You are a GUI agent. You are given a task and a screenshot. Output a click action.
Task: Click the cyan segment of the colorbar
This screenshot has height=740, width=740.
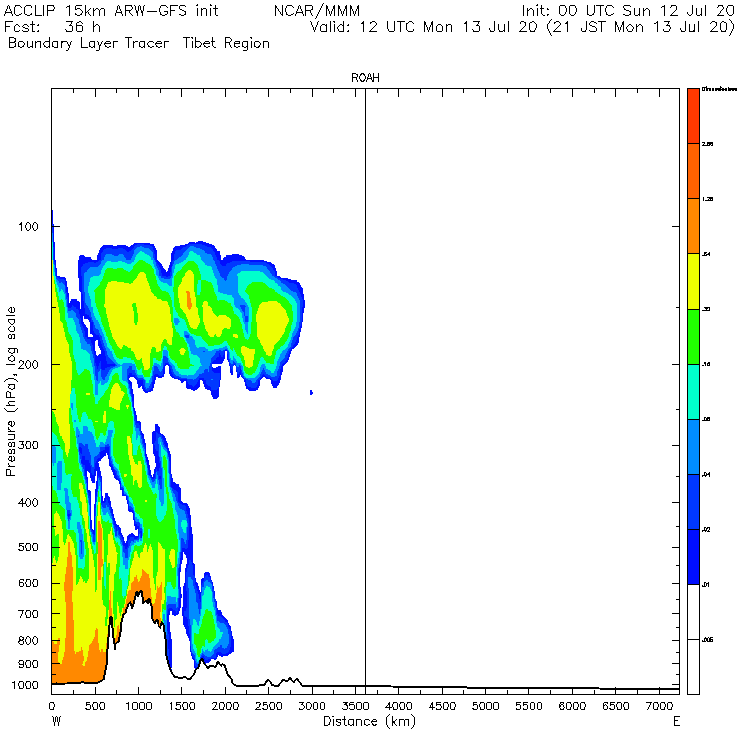[x=693, y=392]
